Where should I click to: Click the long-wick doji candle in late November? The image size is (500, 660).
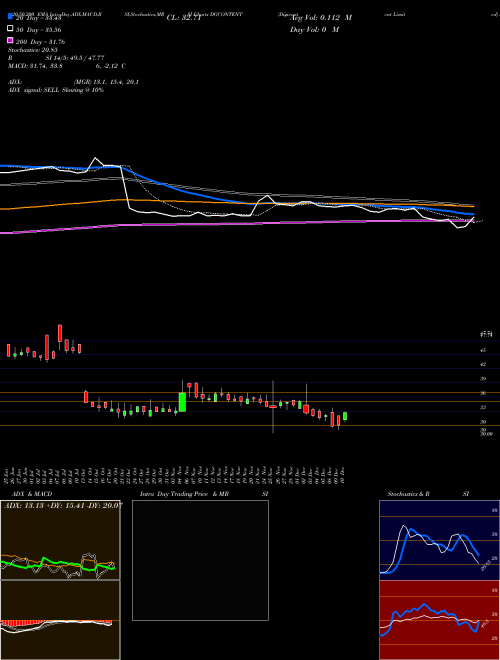pyautogui.click(x=273, y=406)
